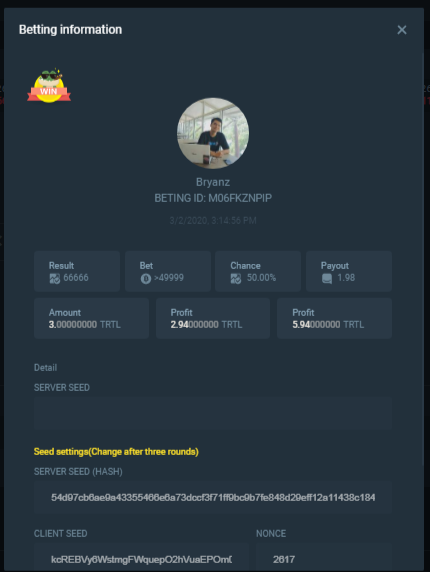
Task: Click the Profit 2.94000000 TRTL card
Action: (x=213, y=318)
